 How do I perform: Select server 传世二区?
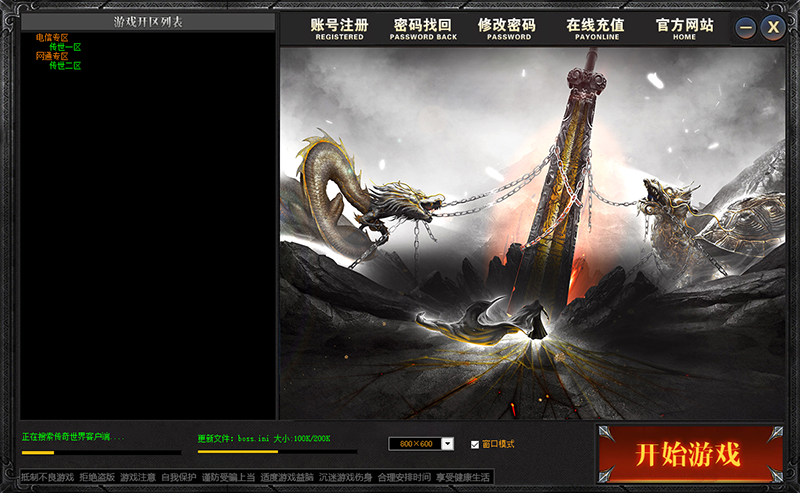pyautogui.click(x=65, y=66)
